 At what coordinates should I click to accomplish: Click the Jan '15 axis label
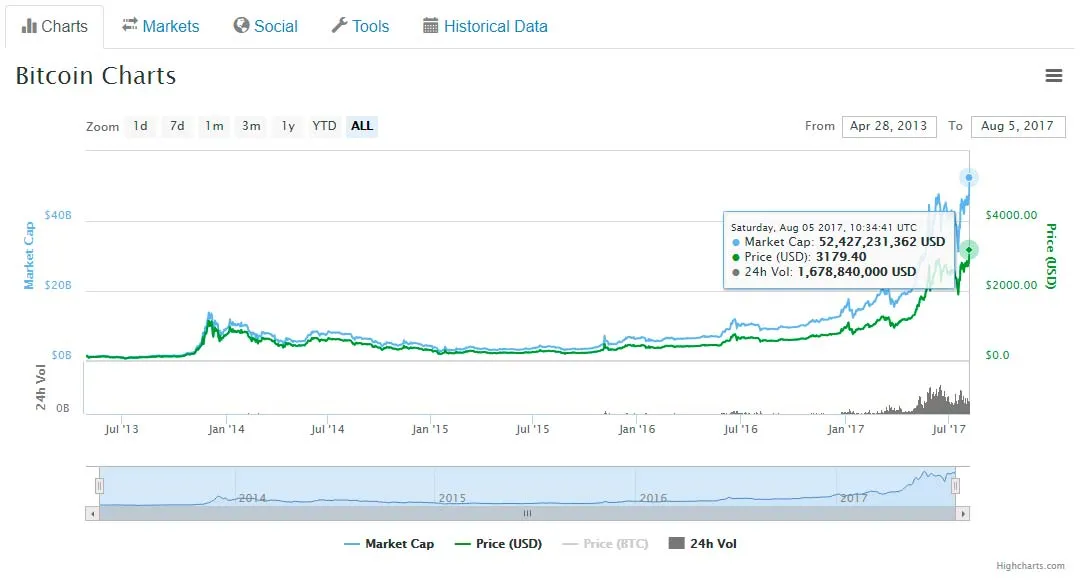(430, 429)
